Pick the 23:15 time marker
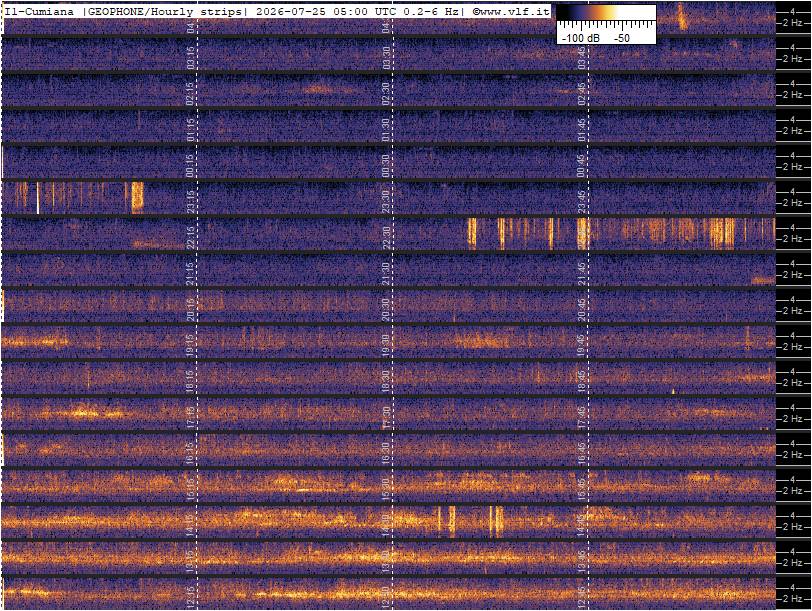Screen dimensions: 812x611 pos(190,201)
